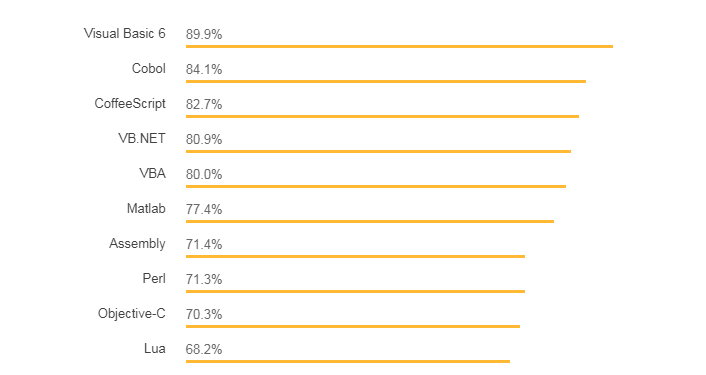The height and width of the screenshot is (375, 706).
Task: Click the orange Matlab bar
Action: click(x=370, y=221)
